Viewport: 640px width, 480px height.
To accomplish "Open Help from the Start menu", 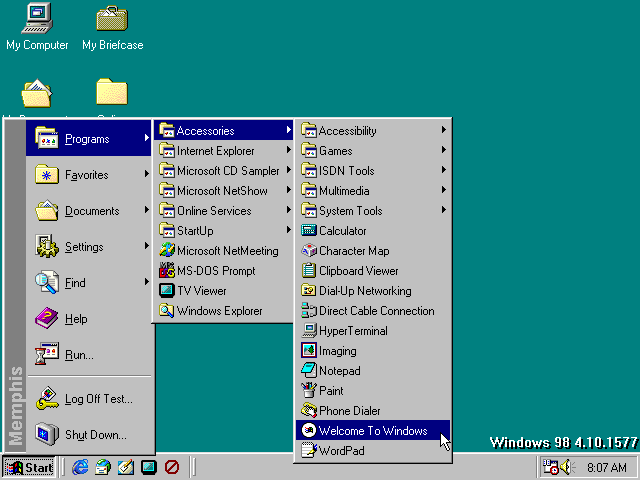I will (x=89, y=318).
